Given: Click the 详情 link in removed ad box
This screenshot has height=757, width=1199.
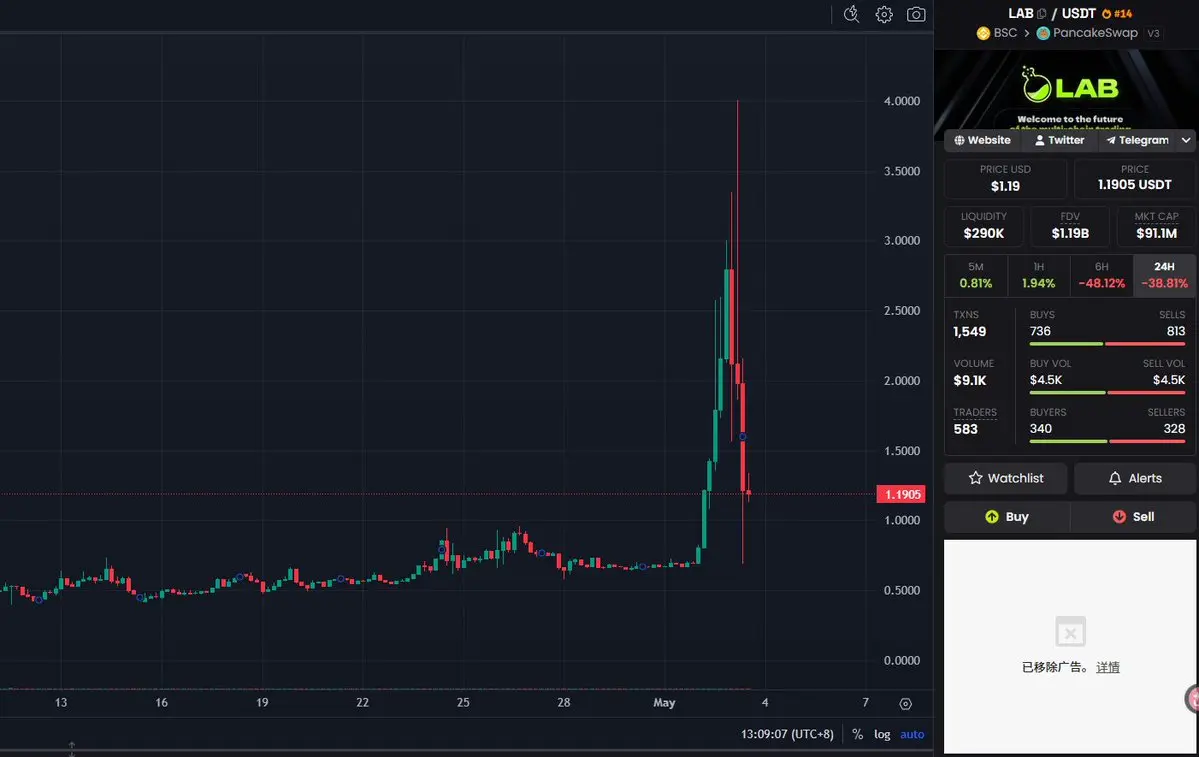Looking at the screenshot, I should (1108, 668).
